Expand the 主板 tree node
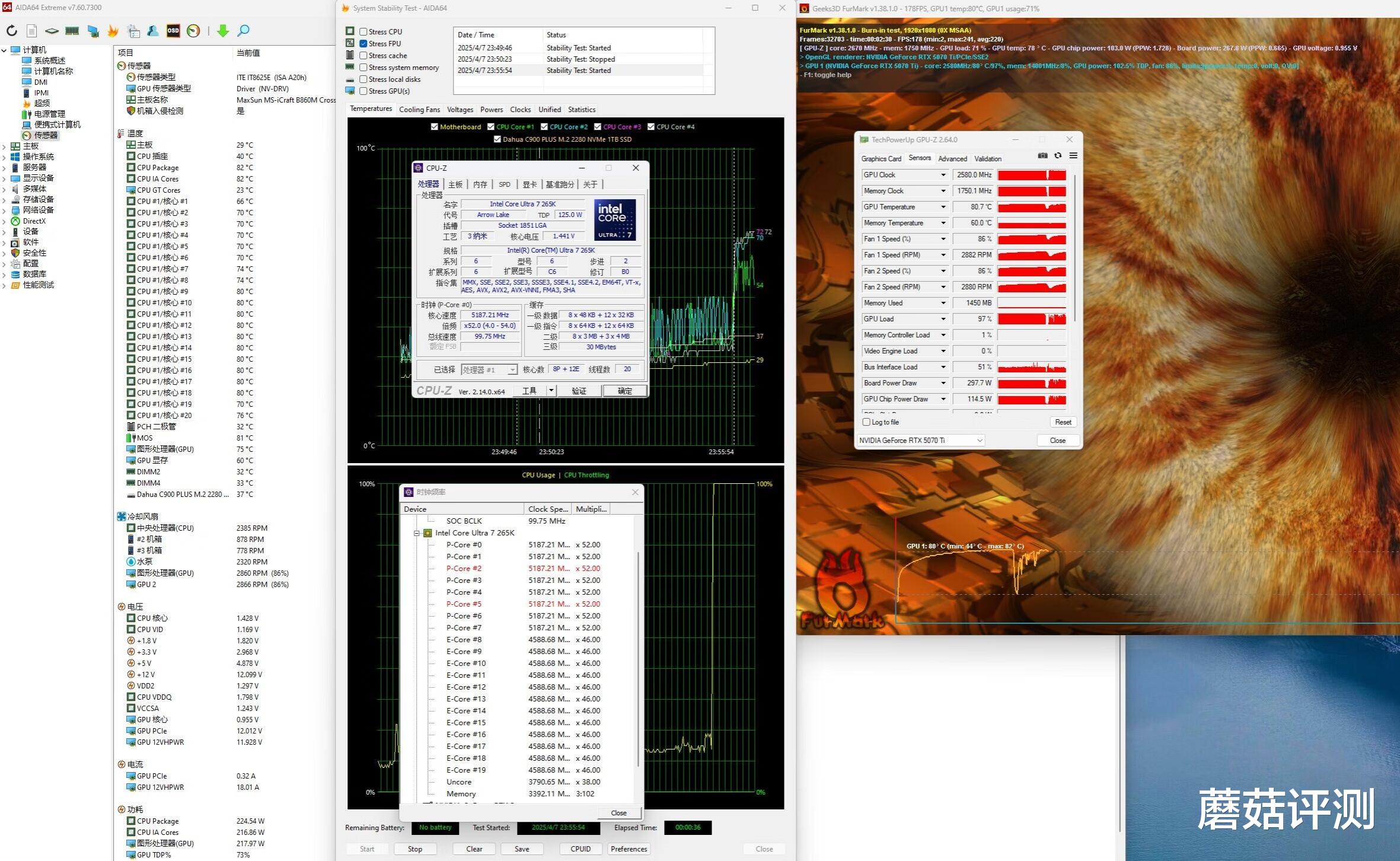Image resolution: width=1400 pixels, height=861 pixels. click(x=5, y=146)
